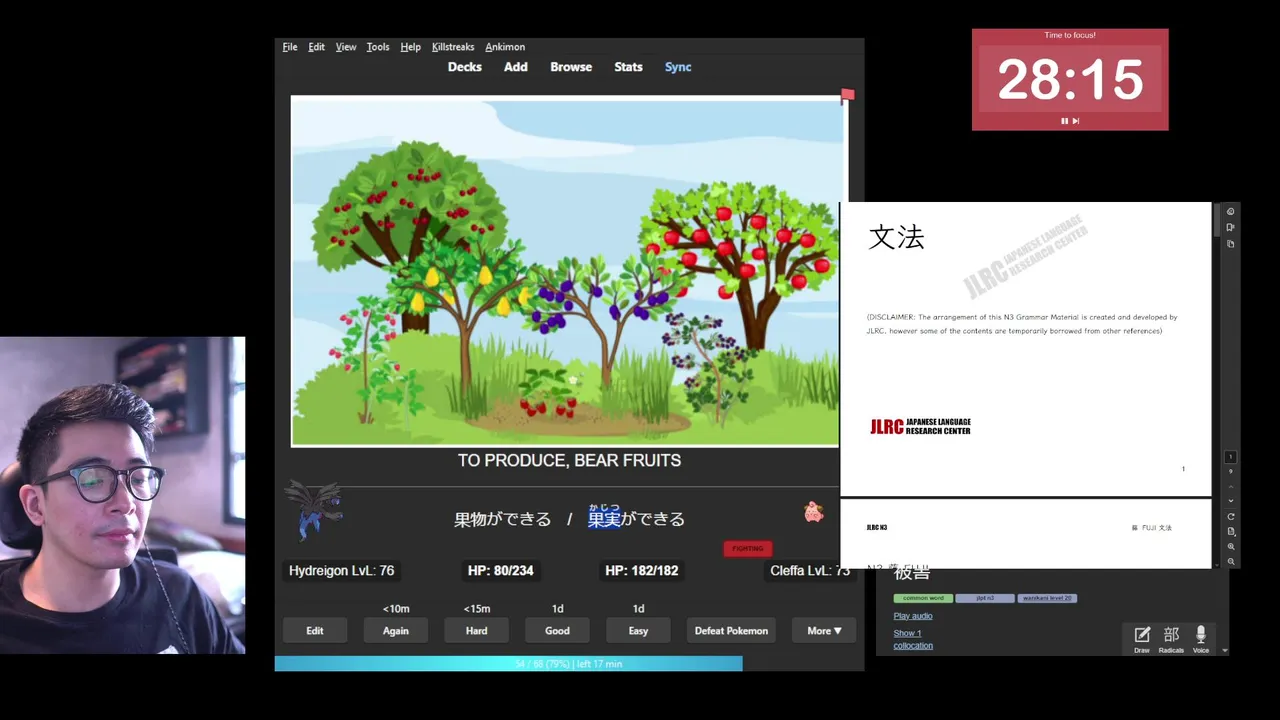
Task: Open the Help menu
Action: (x=410, y=47)
